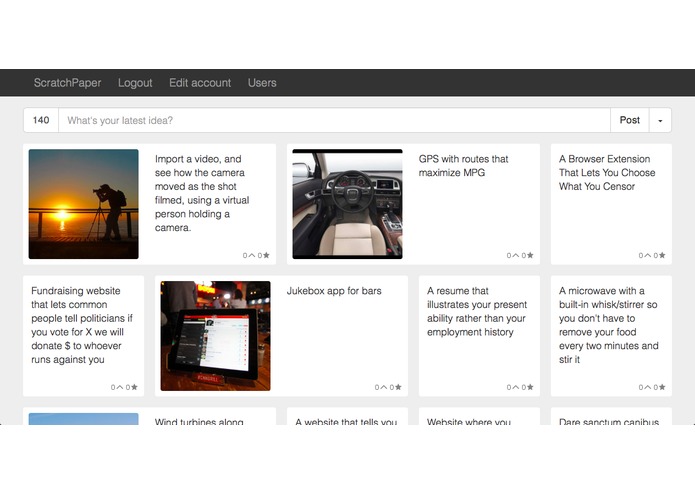Focus the "What's your latest idea?" field
This screenshot has height=494, width=695.
[334, 121]
